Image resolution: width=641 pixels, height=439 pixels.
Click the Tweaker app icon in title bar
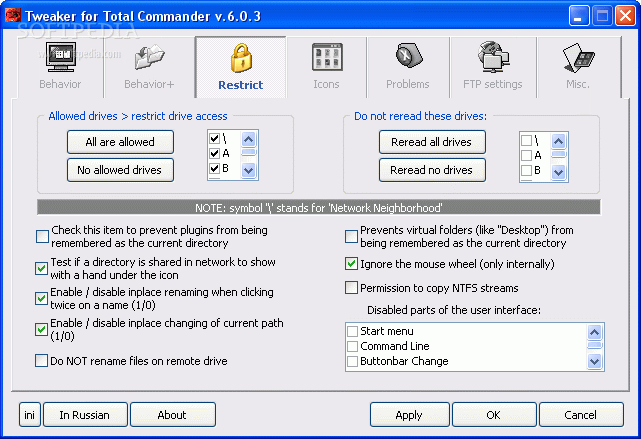coord(13,16)
